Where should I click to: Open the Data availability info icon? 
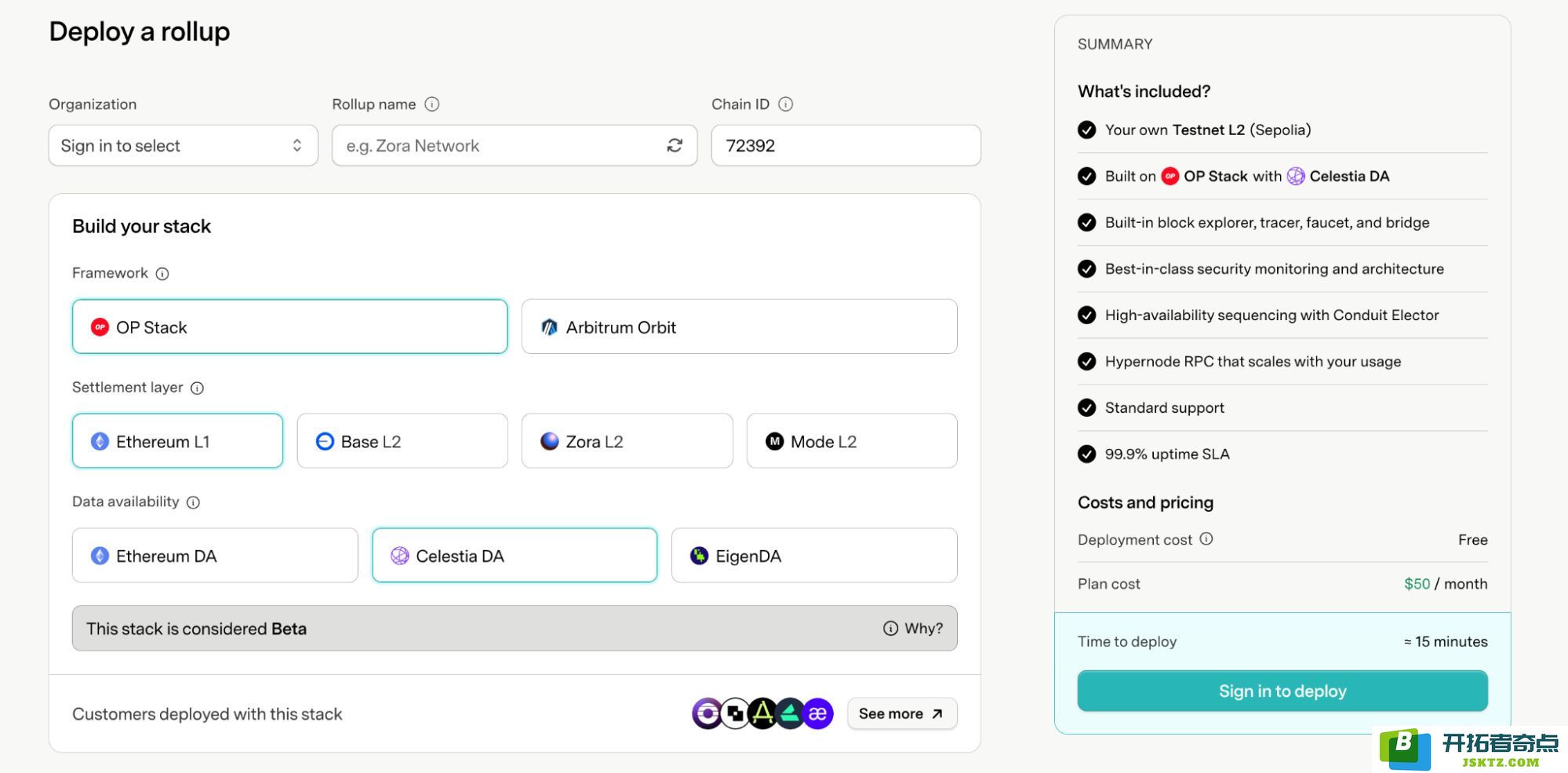pyautogui.click(x=194, y=502)
